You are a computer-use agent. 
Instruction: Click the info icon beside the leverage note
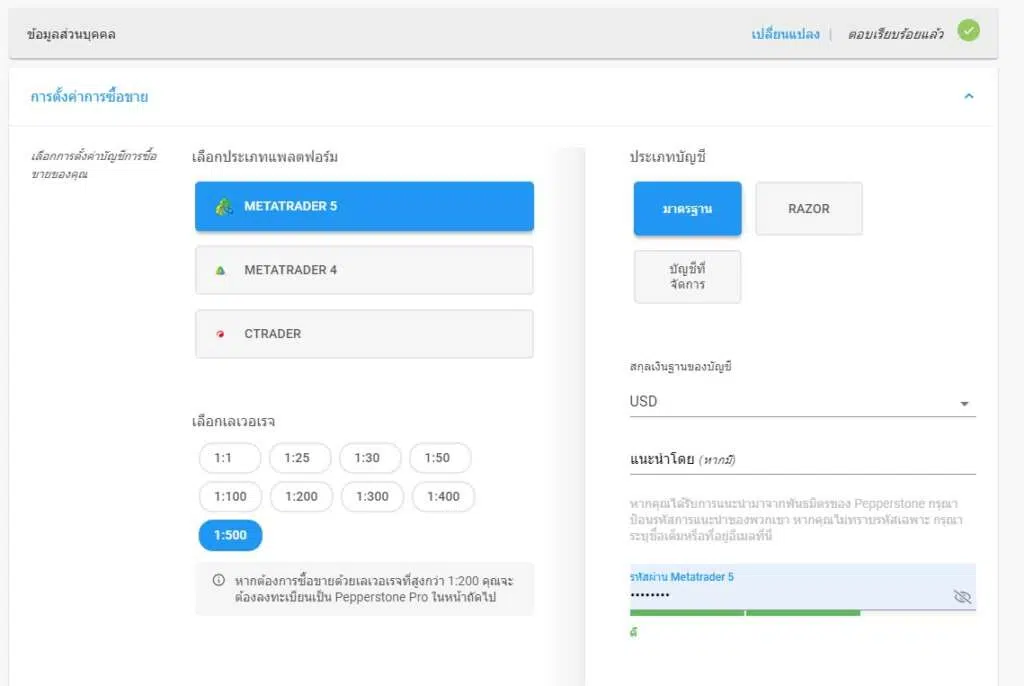point(219,580)
